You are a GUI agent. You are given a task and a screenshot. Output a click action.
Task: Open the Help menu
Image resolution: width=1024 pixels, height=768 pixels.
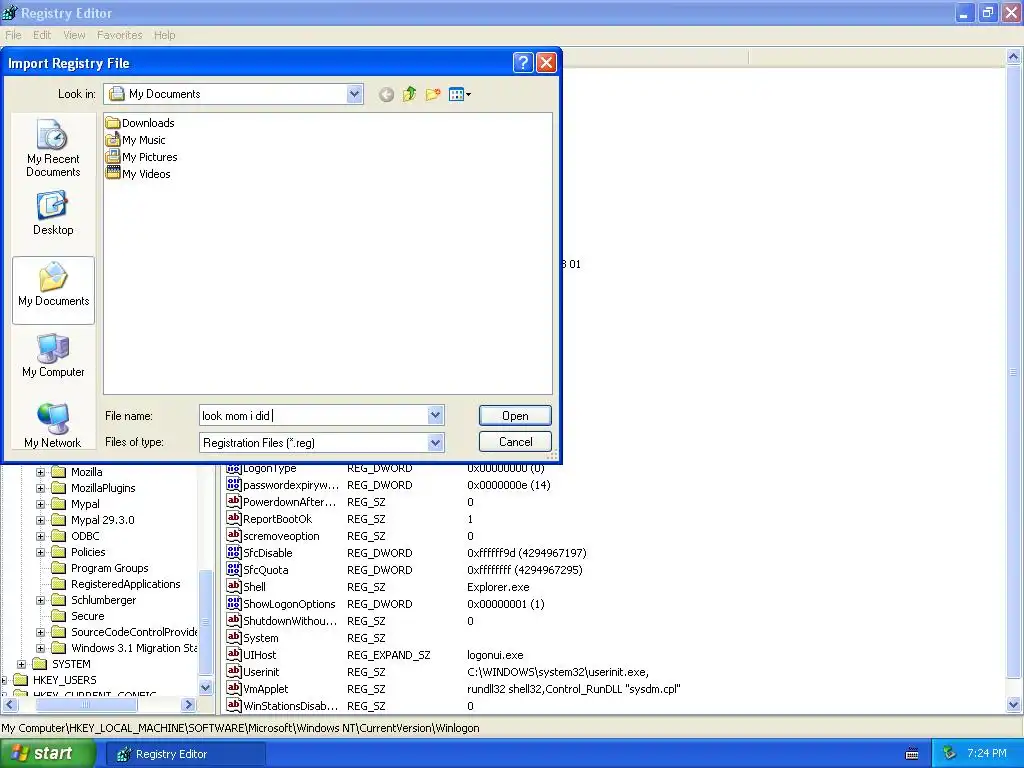tap(165, 35)
